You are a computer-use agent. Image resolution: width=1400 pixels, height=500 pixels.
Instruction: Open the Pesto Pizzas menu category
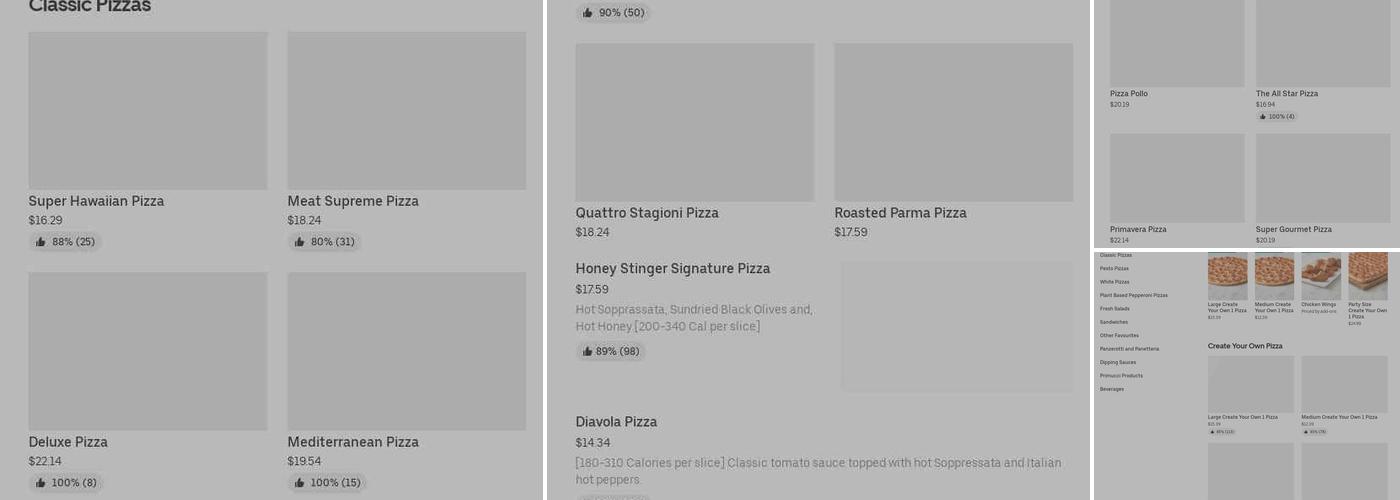click(1114, 269)
